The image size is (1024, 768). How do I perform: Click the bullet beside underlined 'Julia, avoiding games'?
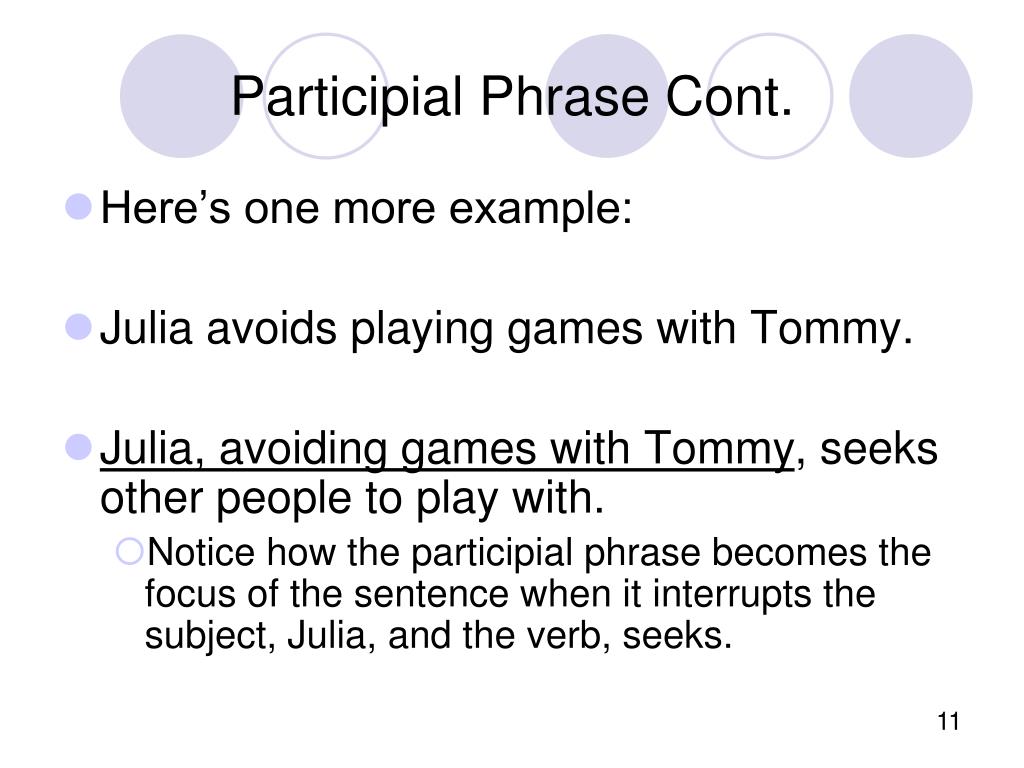tap(78, 447)
